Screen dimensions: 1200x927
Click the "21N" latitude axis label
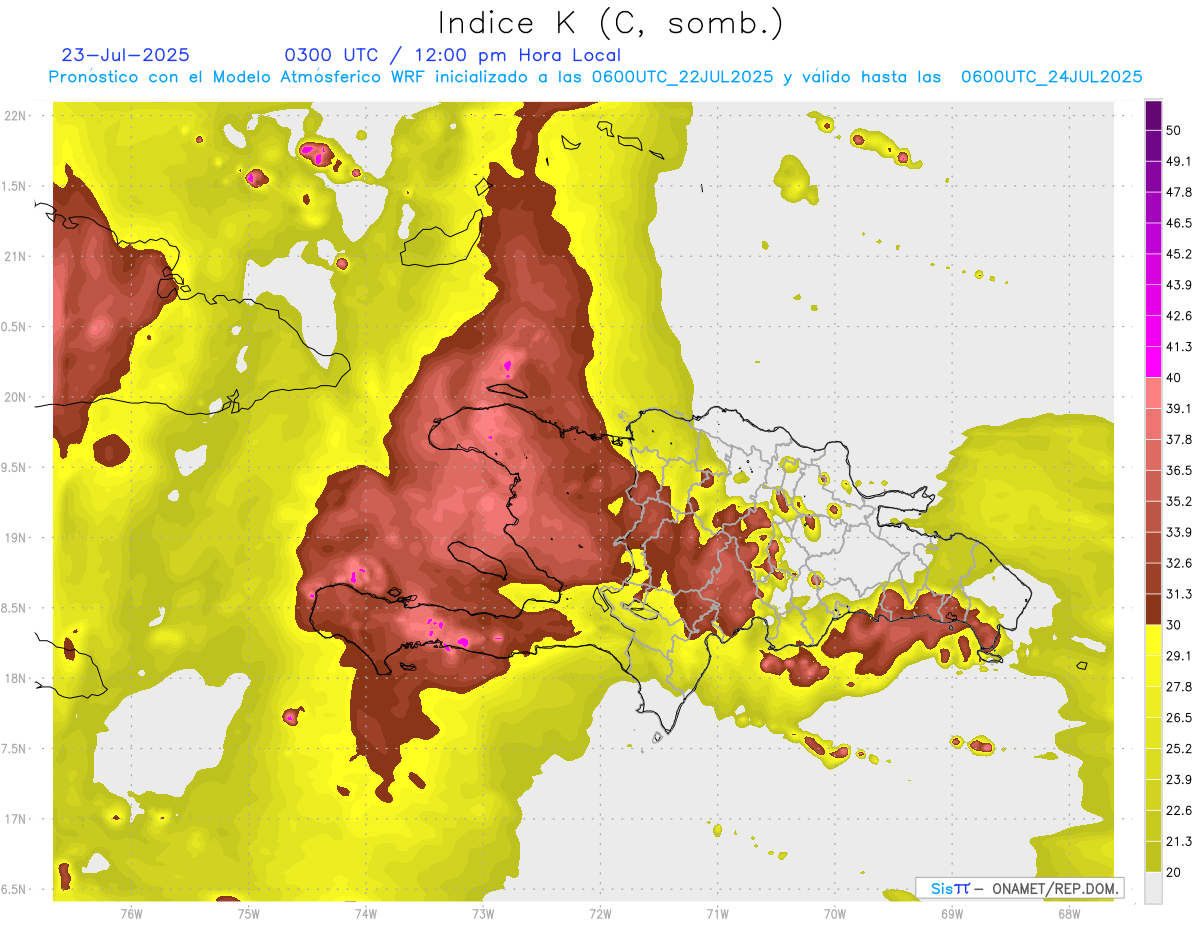(x=17, y=257)
